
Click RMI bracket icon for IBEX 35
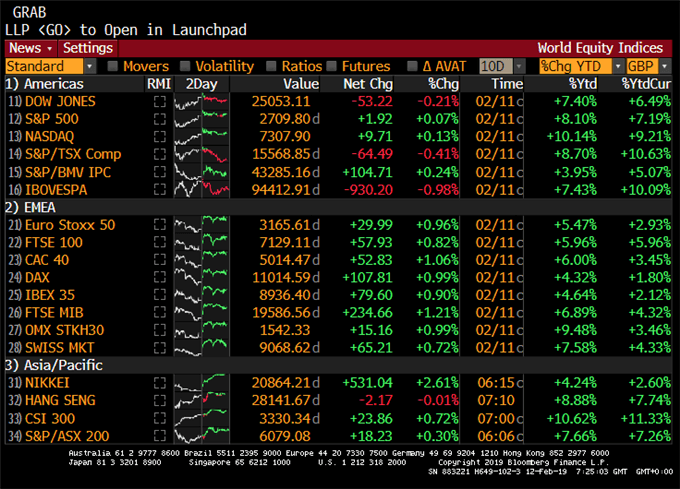(160, 295)
